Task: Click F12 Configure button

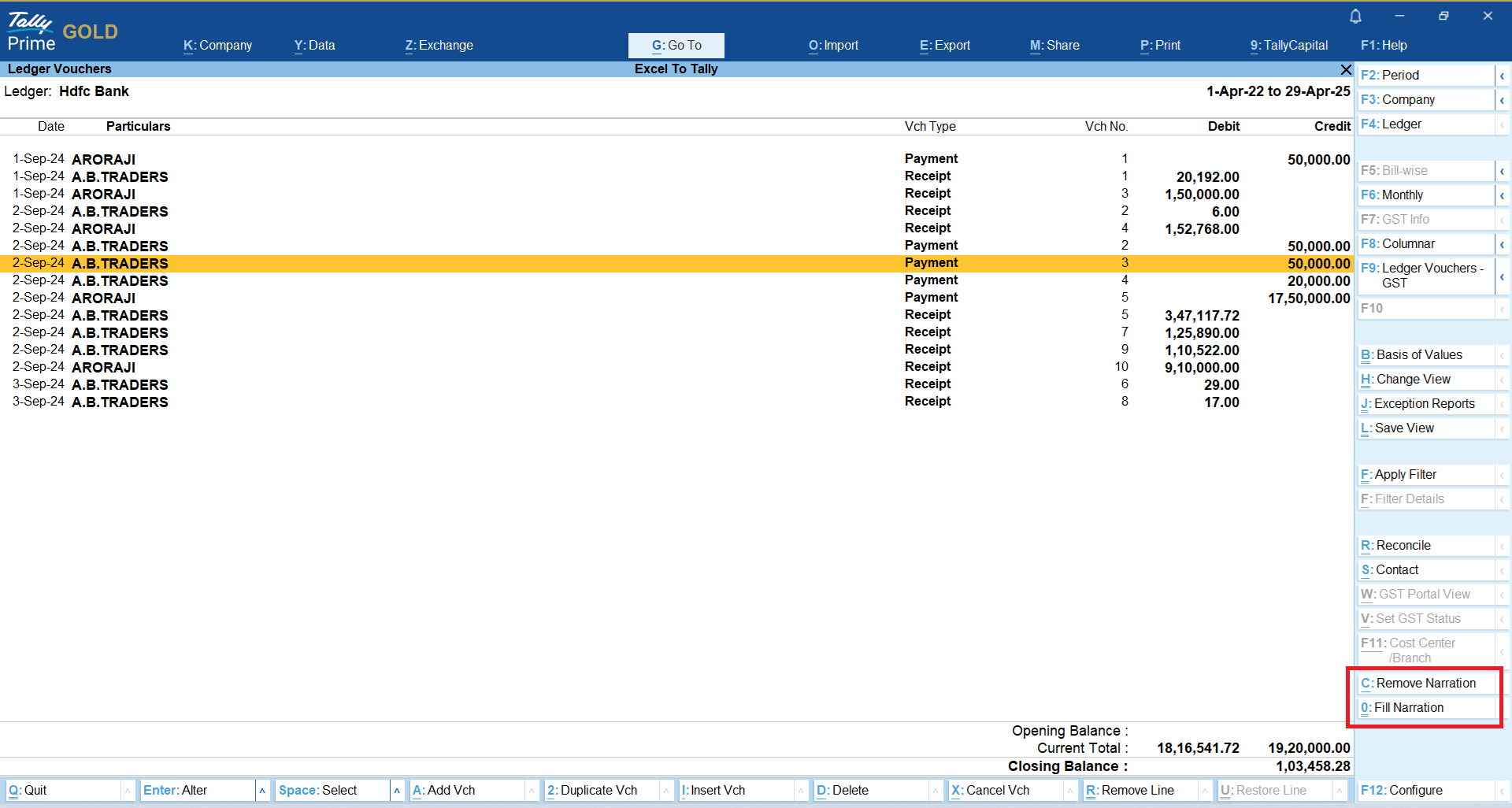Action: (x=1425, y=791)
